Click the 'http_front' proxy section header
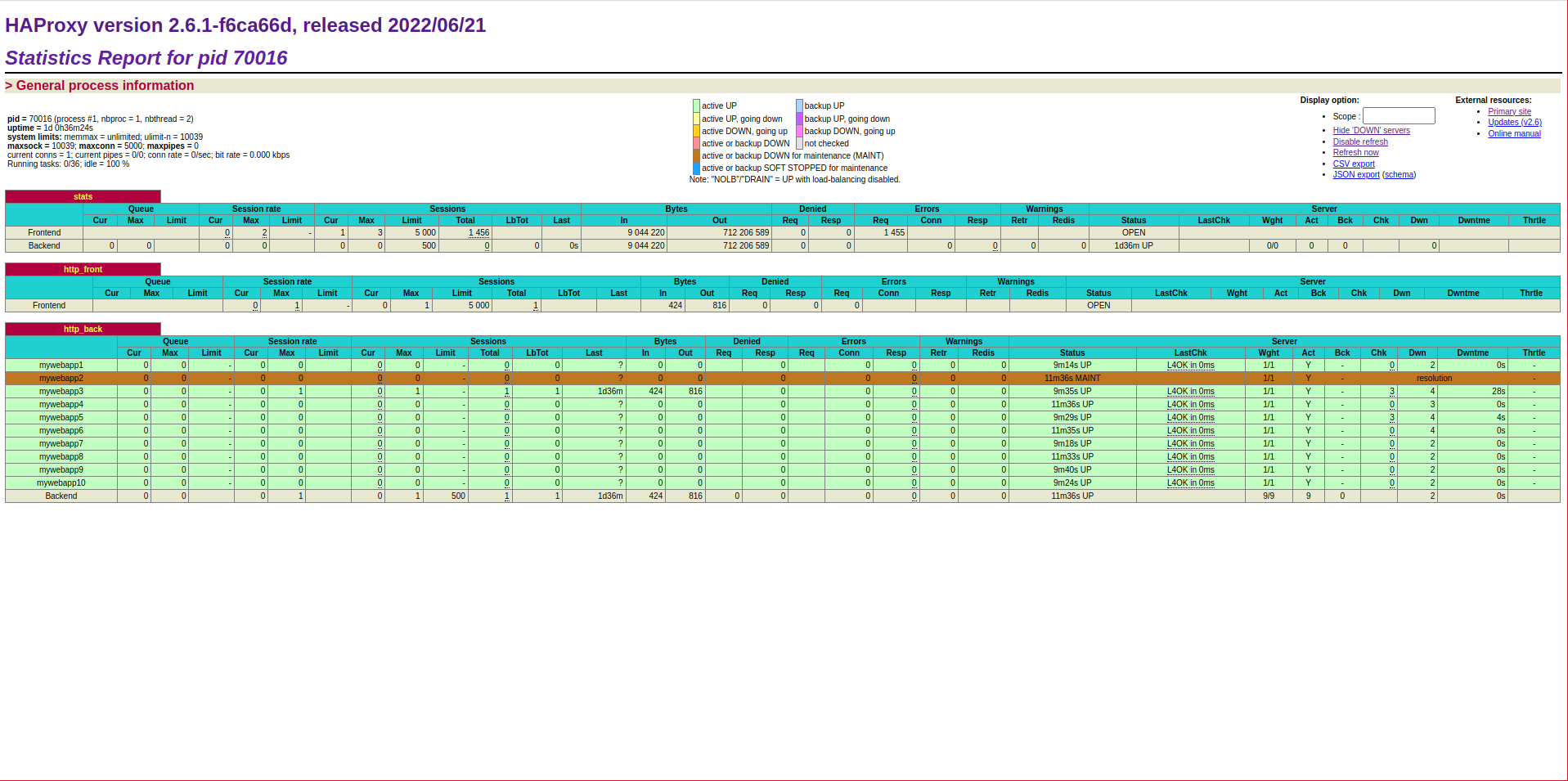This screenshot has width=1568, height=781. (x=83, y=270)
